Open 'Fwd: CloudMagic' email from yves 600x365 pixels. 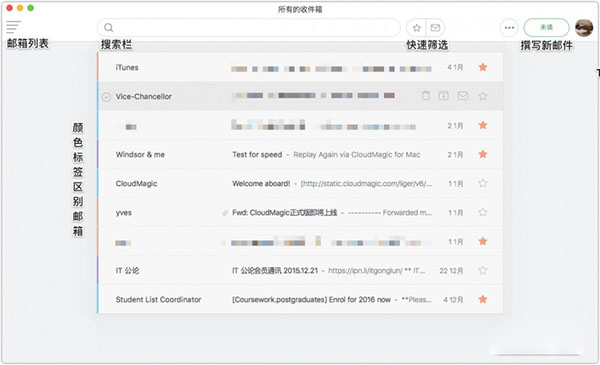[x=284, y=213]
